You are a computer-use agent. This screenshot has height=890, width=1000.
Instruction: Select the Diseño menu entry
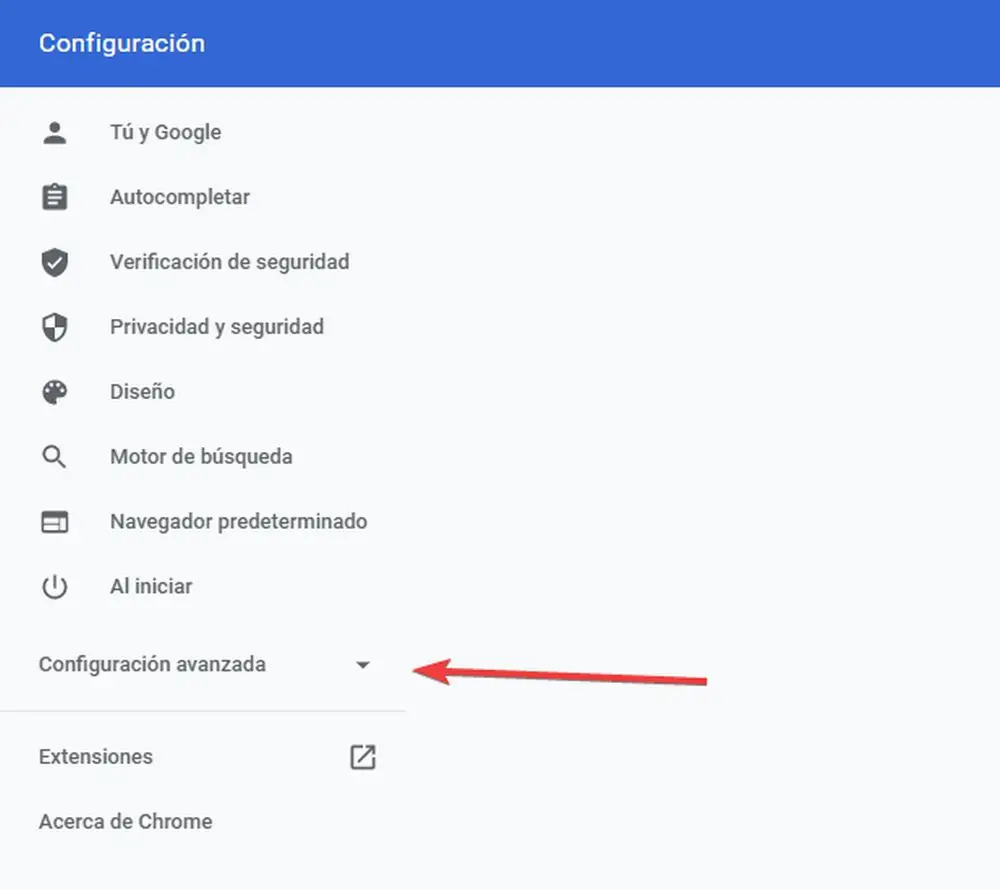pos(142,392)
